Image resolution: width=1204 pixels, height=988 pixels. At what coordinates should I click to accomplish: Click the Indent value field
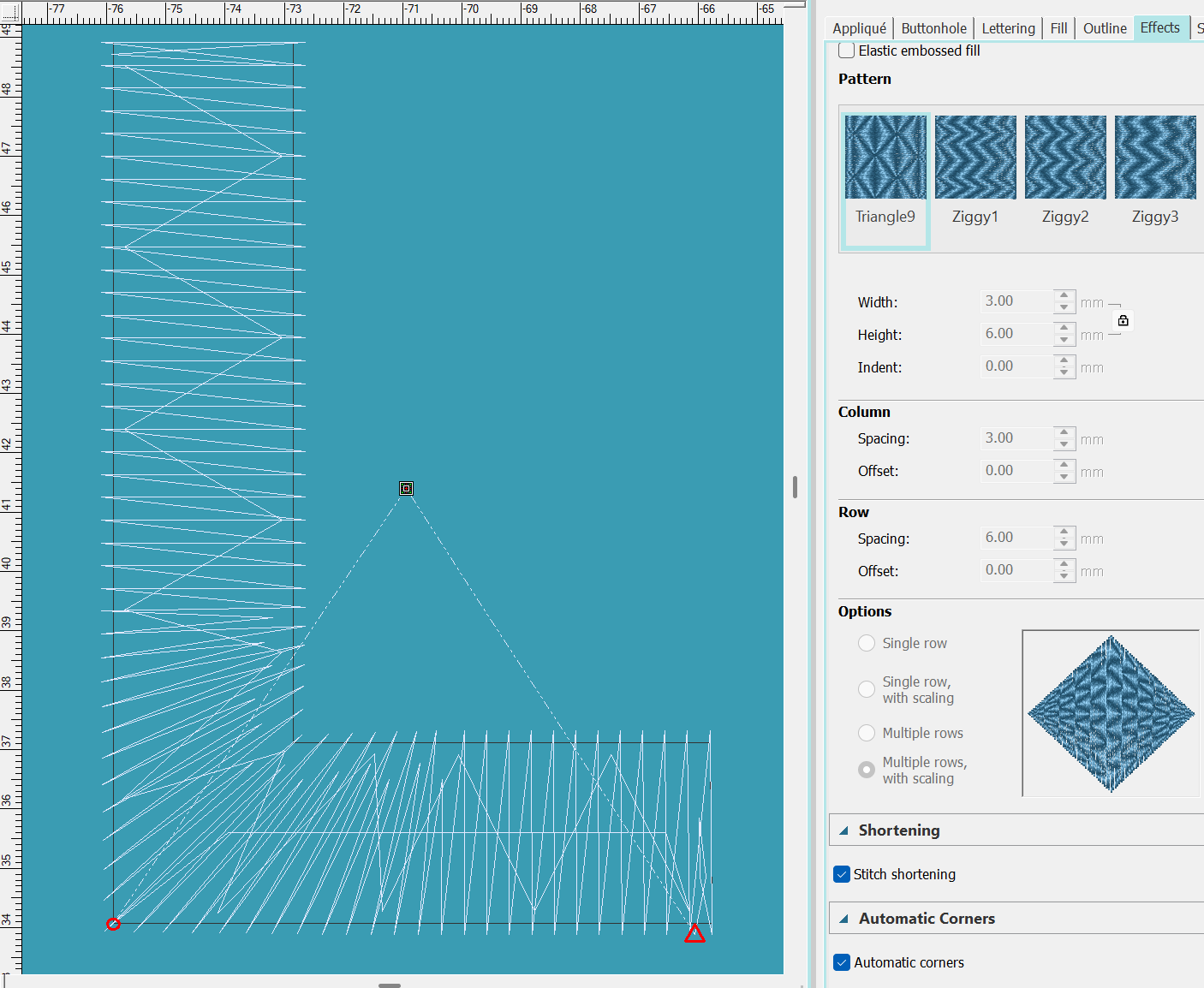[x=1016, y=366]
